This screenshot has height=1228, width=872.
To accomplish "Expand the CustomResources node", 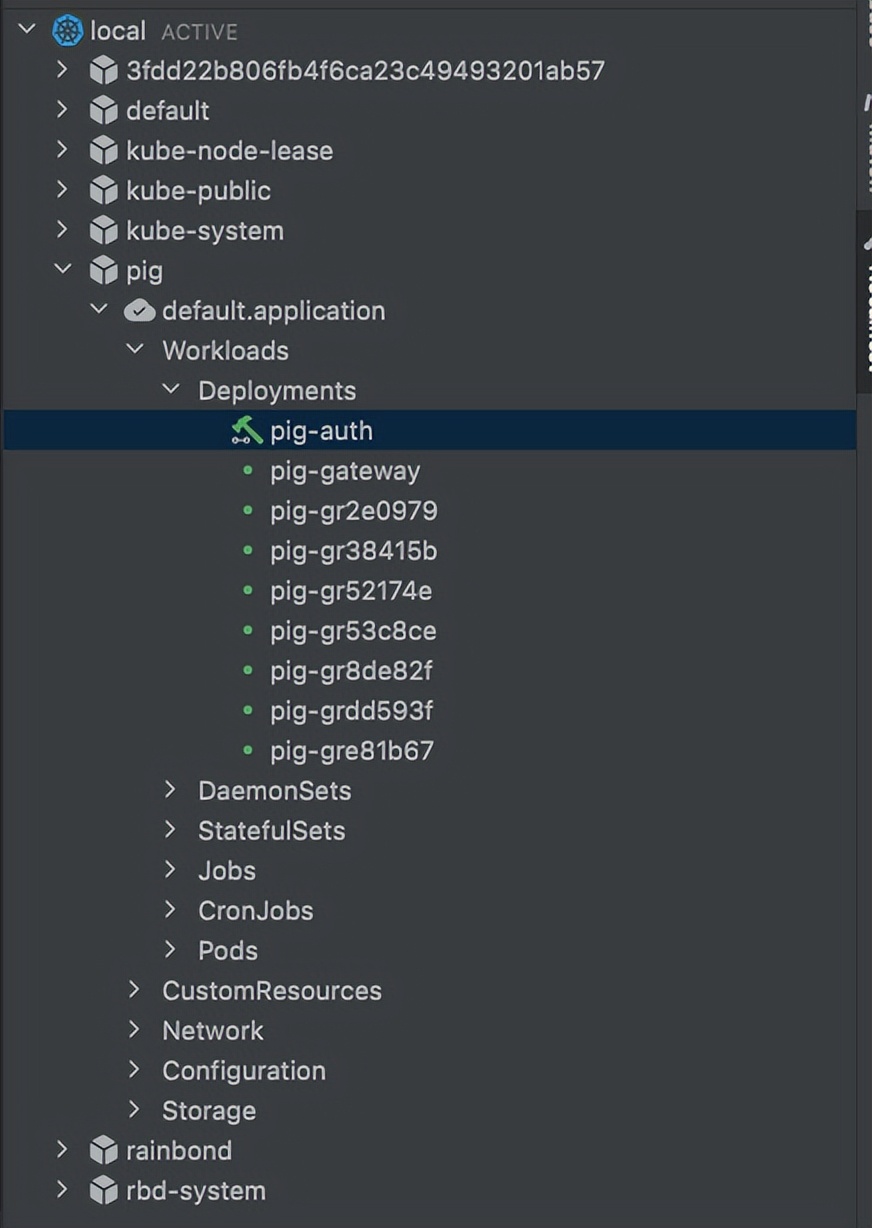I will click(x=136, y=991).
